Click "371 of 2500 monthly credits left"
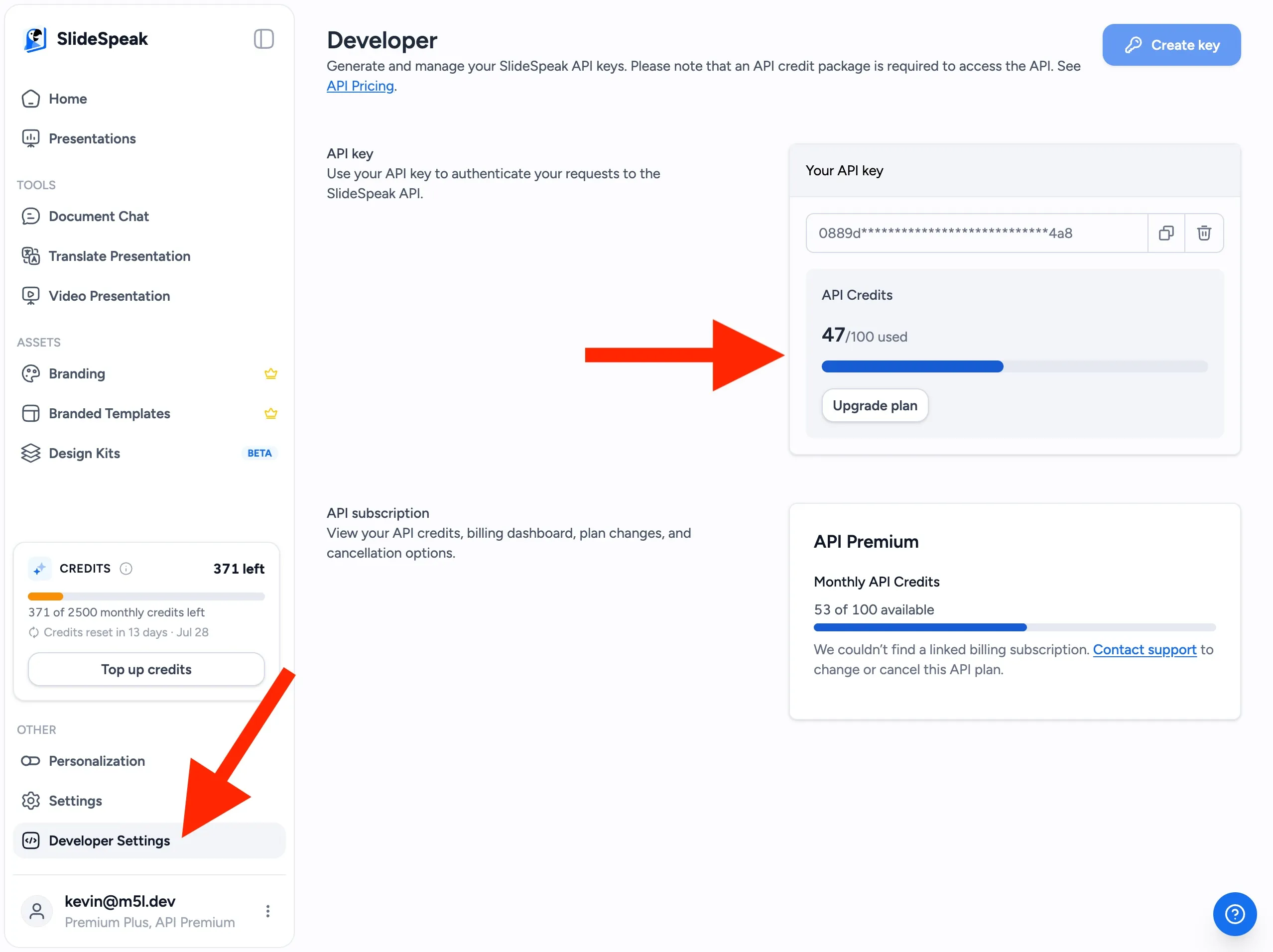The height and width of the screenshot is (952, 1273). coord(116,612)
